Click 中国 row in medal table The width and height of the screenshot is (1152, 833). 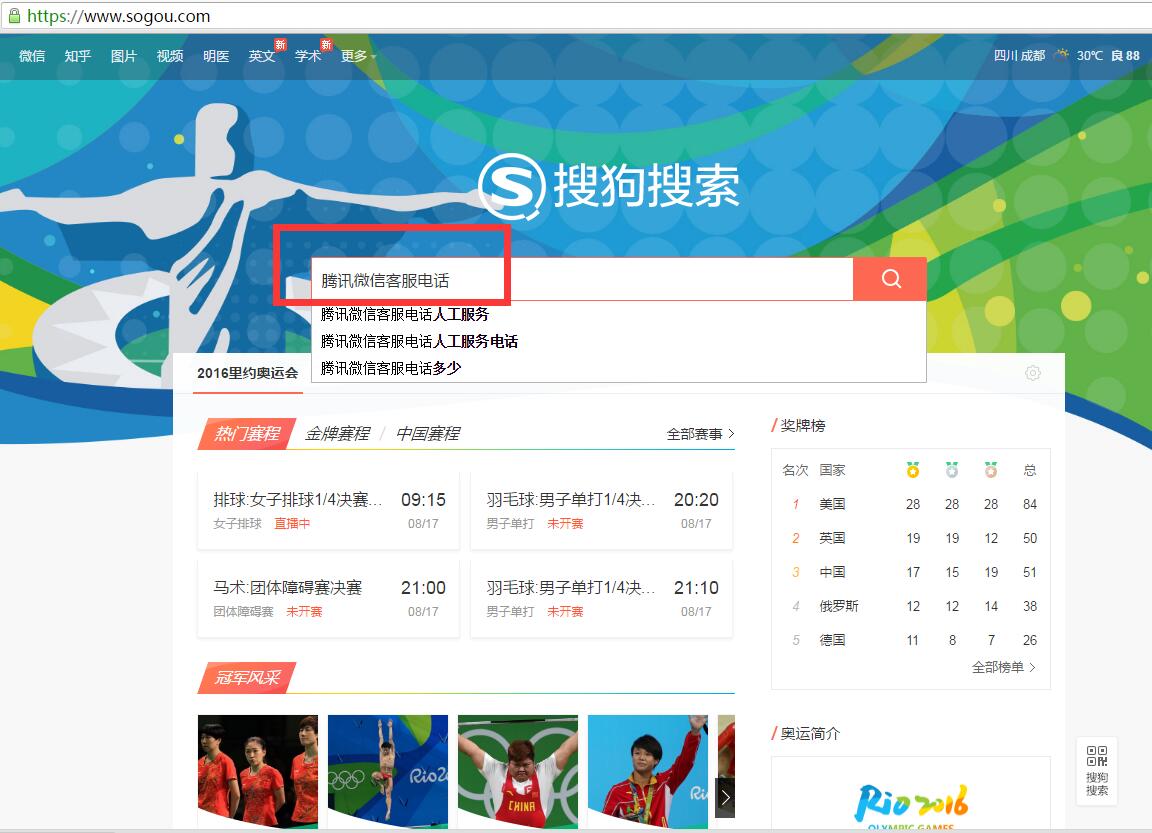coord(911,572)
